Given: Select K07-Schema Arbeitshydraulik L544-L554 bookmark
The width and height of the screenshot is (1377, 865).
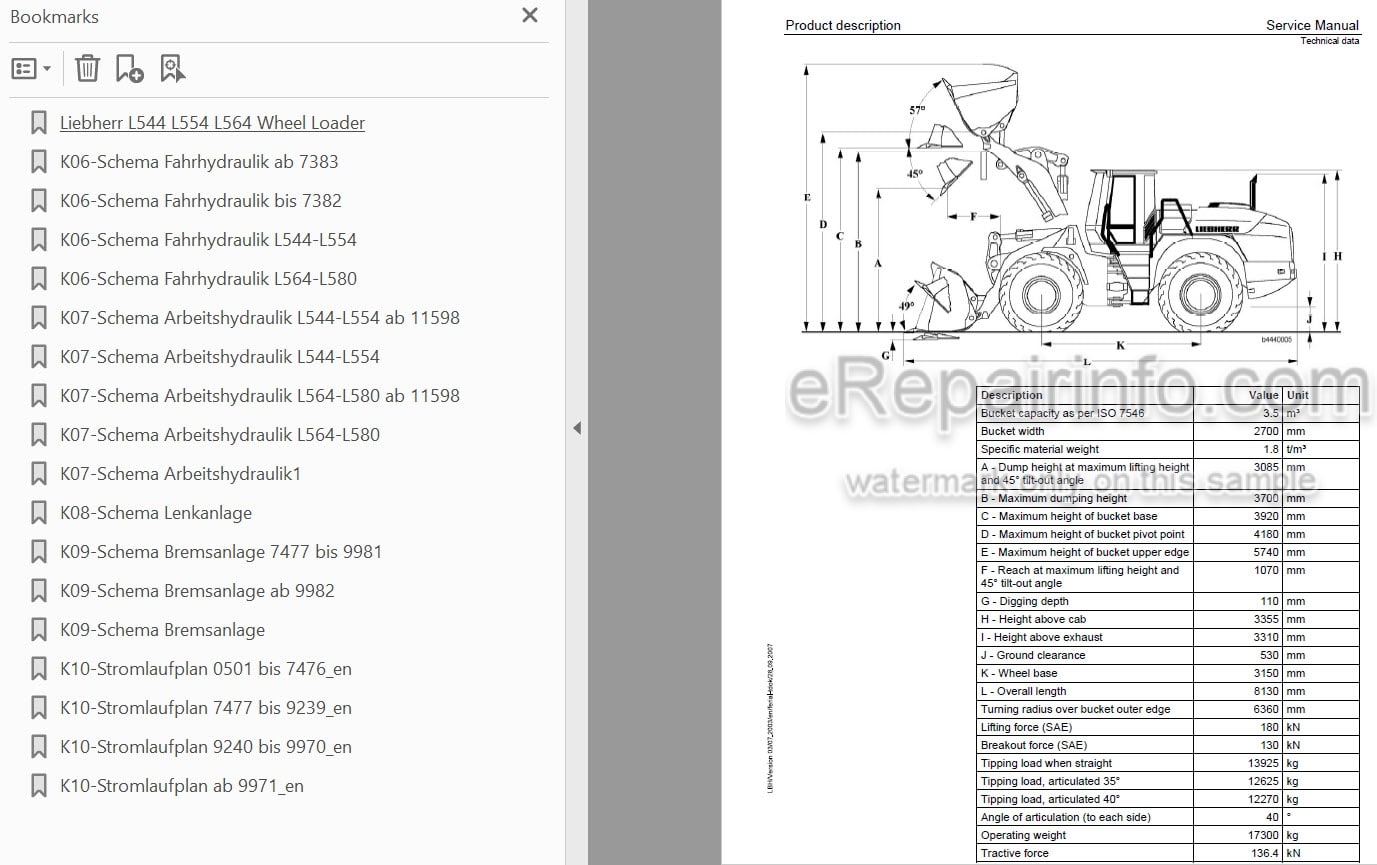Looking at the screenshot, I should [x=220, y=357].
